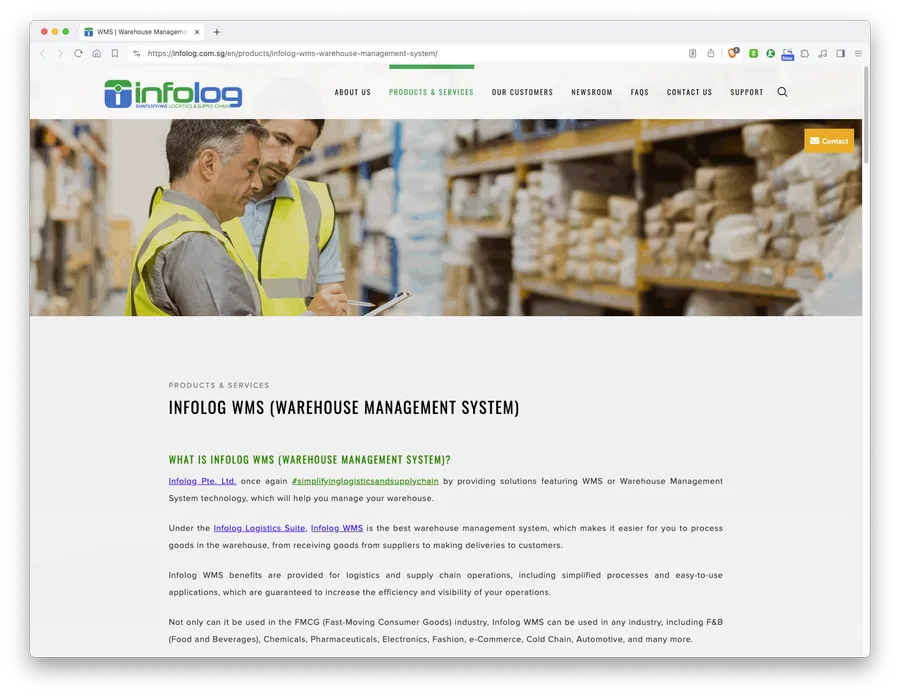Click the green What Is Infolog WMS heading
This screenshot has width=900, height=697.
pyautogui.click(x=309, y=460)
